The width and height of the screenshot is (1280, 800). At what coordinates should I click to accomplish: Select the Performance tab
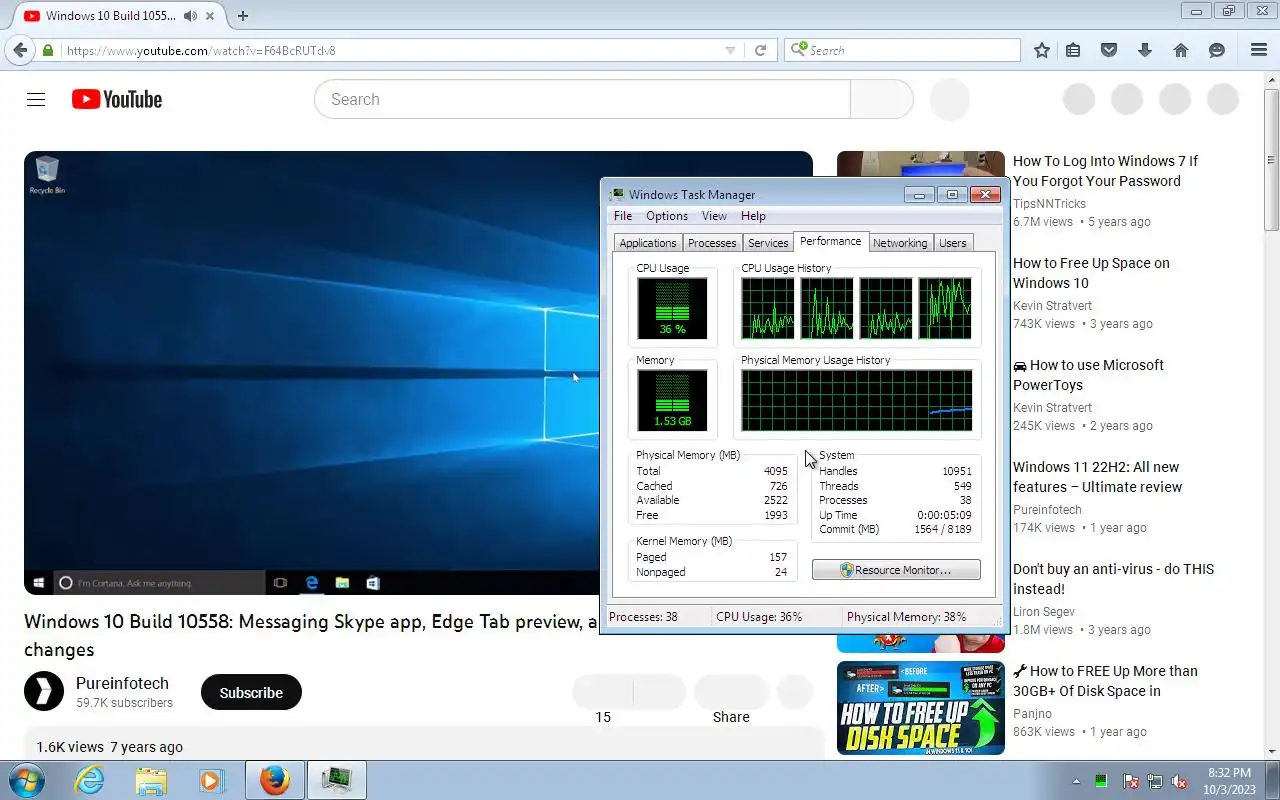coord(831,241)
